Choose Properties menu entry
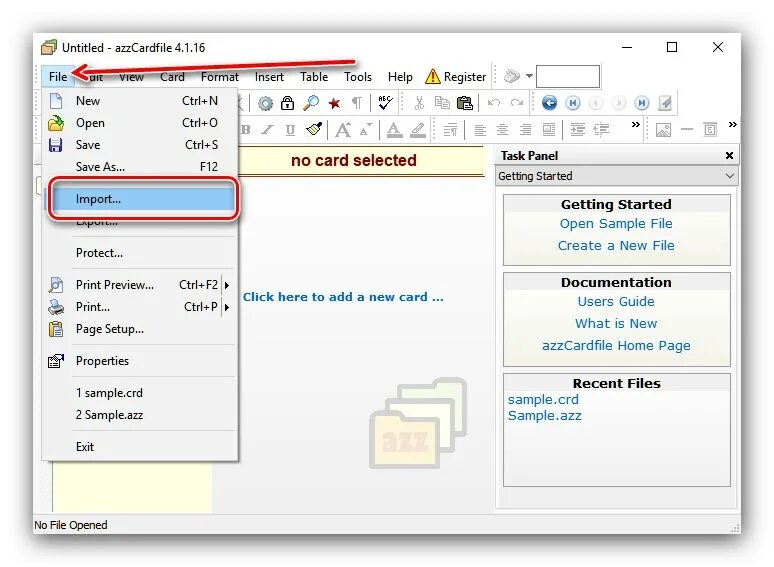 (x=140, y=361)
